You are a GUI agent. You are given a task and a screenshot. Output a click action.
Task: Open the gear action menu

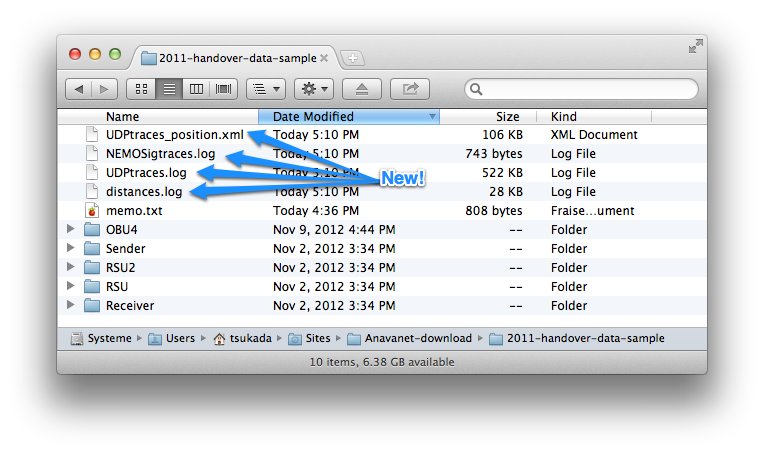tap(314, 89)
